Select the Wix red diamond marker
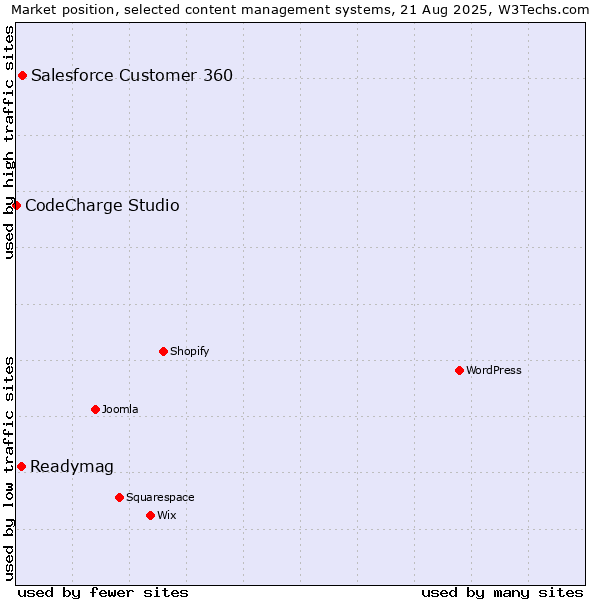600x600 pixels. click(150, 515)
